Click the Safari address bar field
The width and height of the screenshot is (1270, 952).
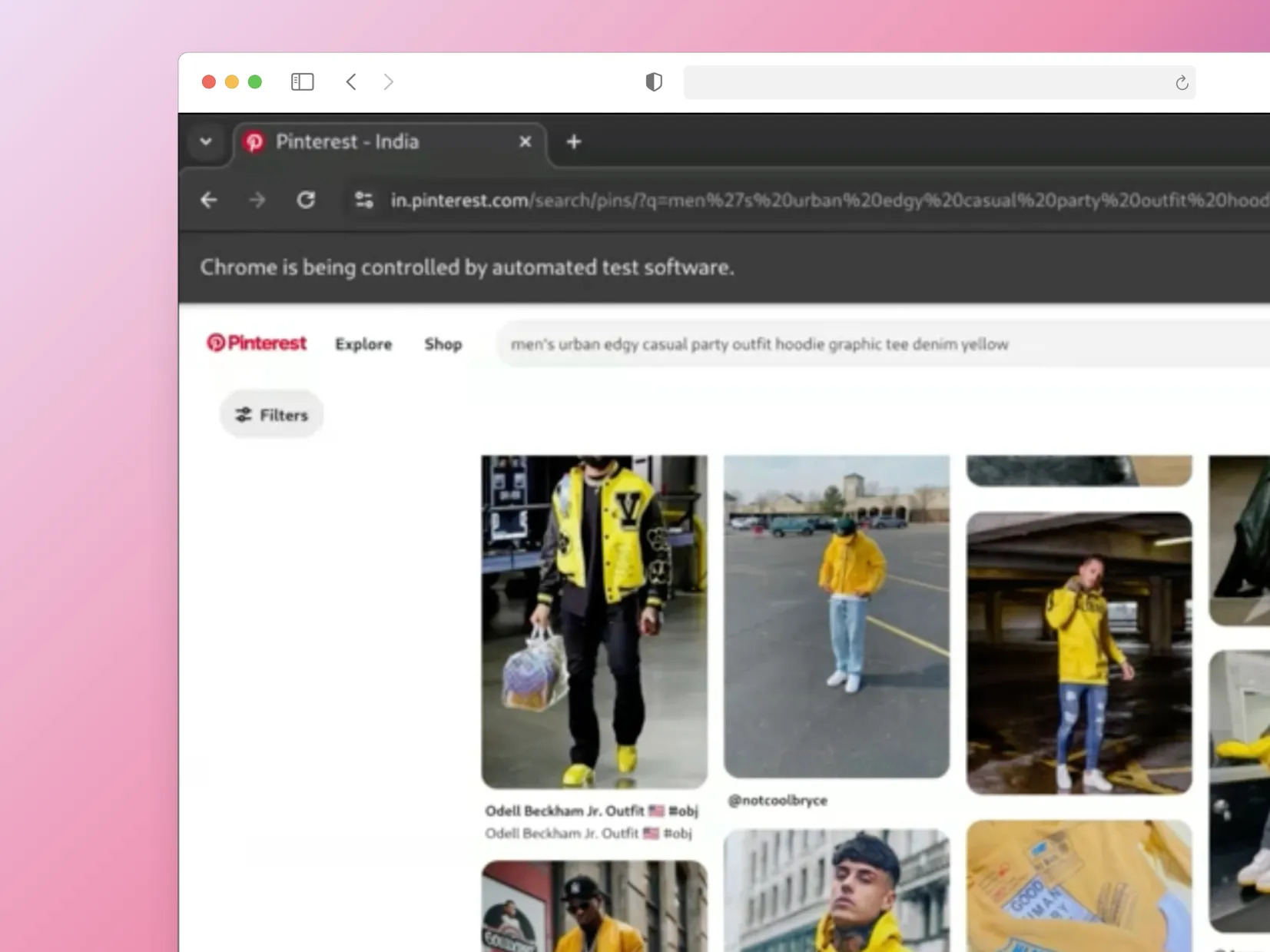coord(939,82)
